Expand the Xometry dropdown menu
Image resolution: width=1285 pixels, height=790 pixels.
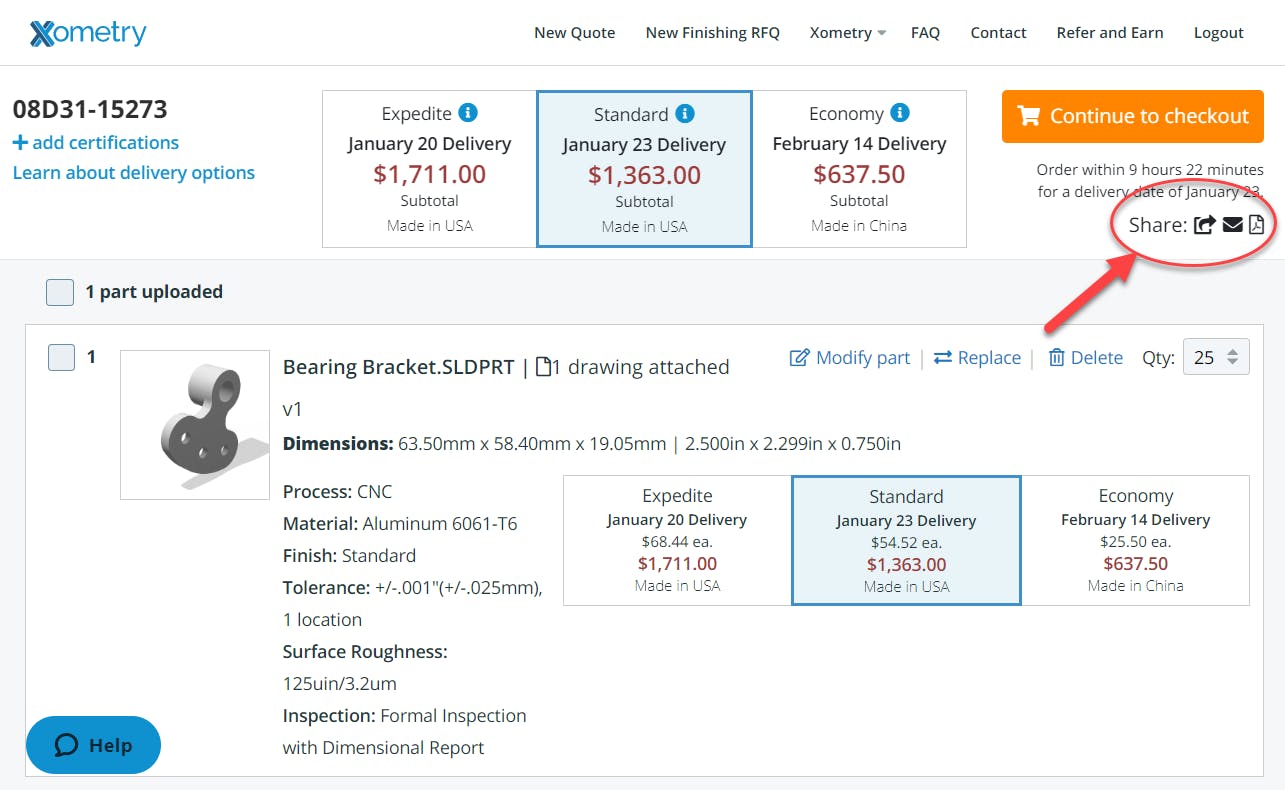click(x=847, y=33)
